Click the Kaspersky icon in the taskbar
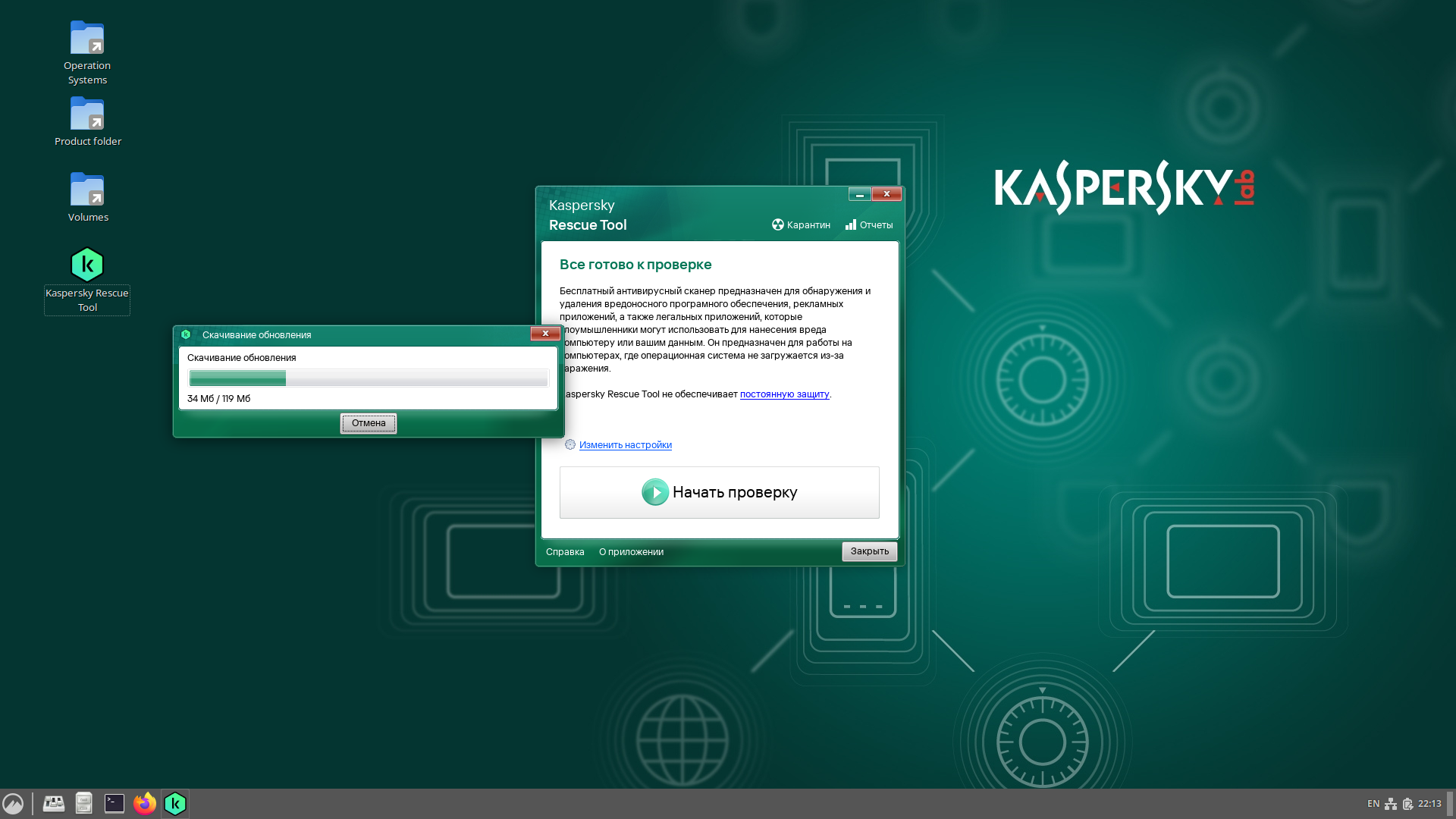The image size is (1456, 819). click(x=175, y=803)
